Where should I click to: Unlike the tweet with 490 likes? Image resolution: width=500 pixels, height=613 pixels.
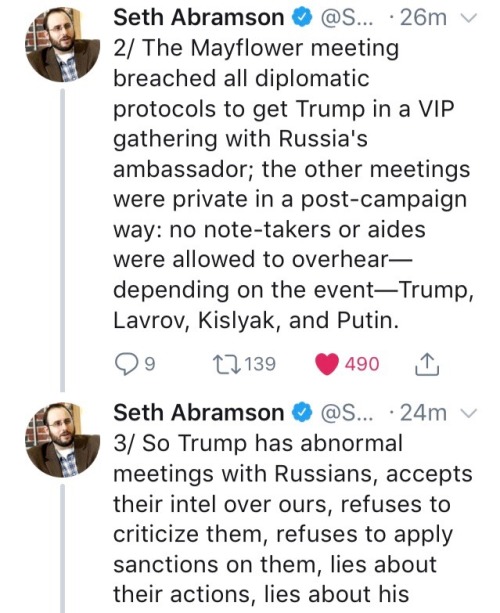tap(327, 364)
